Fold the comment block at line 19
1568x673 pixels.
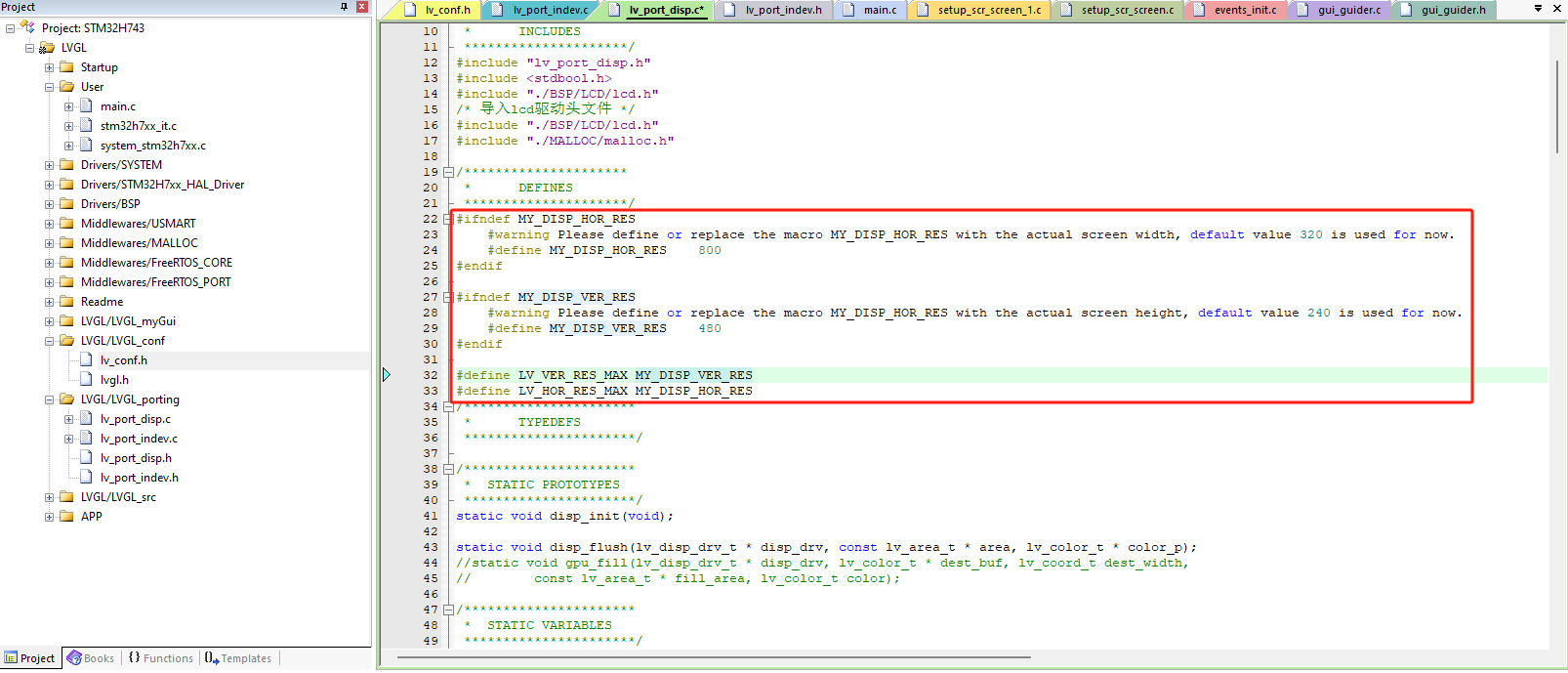tap(448, 172)
